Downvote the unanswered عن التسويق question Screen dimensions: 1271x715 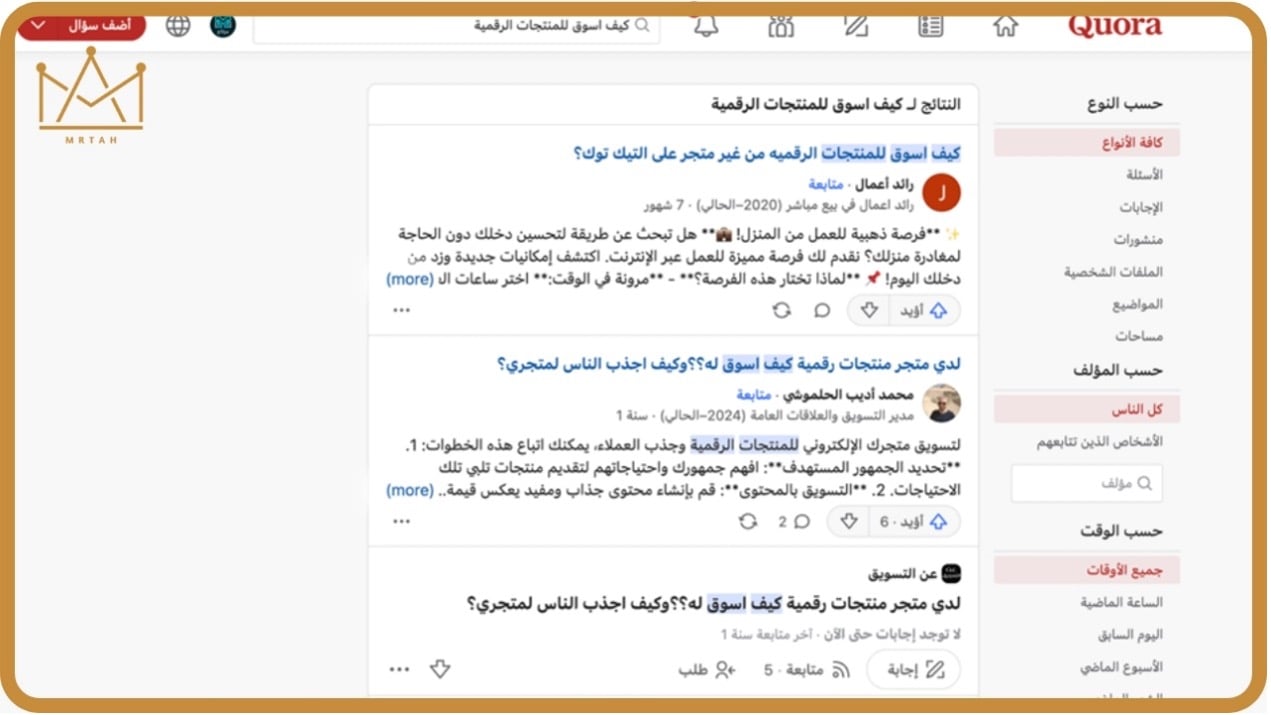[440, 669]
